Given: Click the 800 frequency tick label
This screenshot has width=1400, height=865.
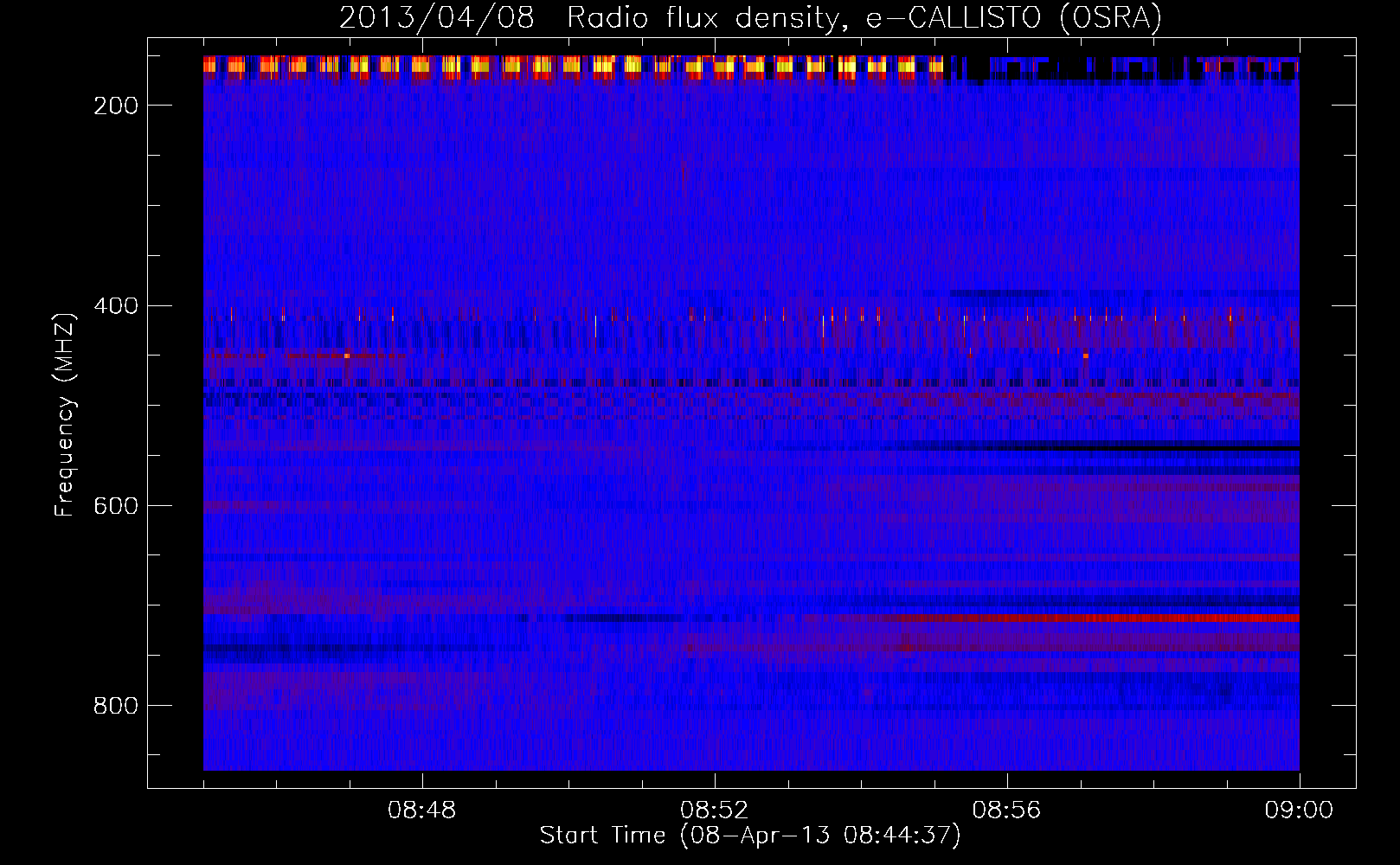Looking at the screenshot, I should (x=116, y=706).
